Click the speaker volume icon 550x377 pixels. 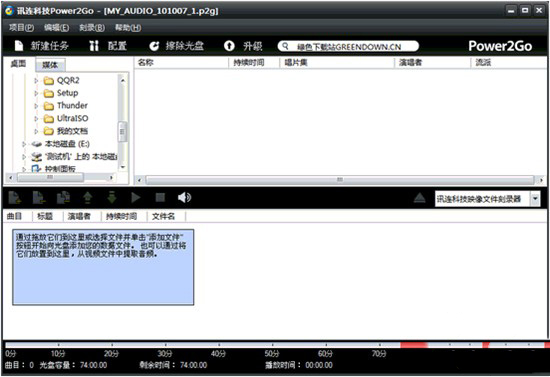pyautogui.click(x=184, y=197)
